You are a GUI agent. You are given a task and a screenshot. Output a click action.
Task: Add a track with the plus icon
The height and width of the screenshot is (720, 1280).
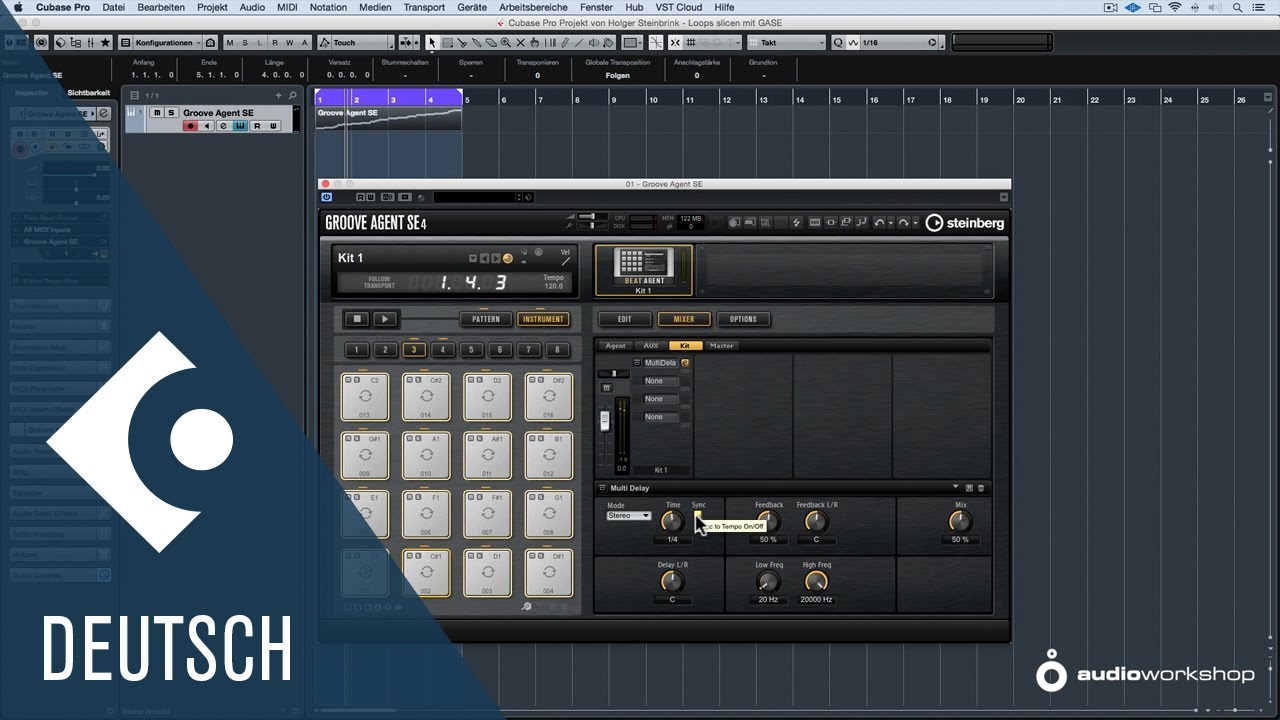point(279,95)
